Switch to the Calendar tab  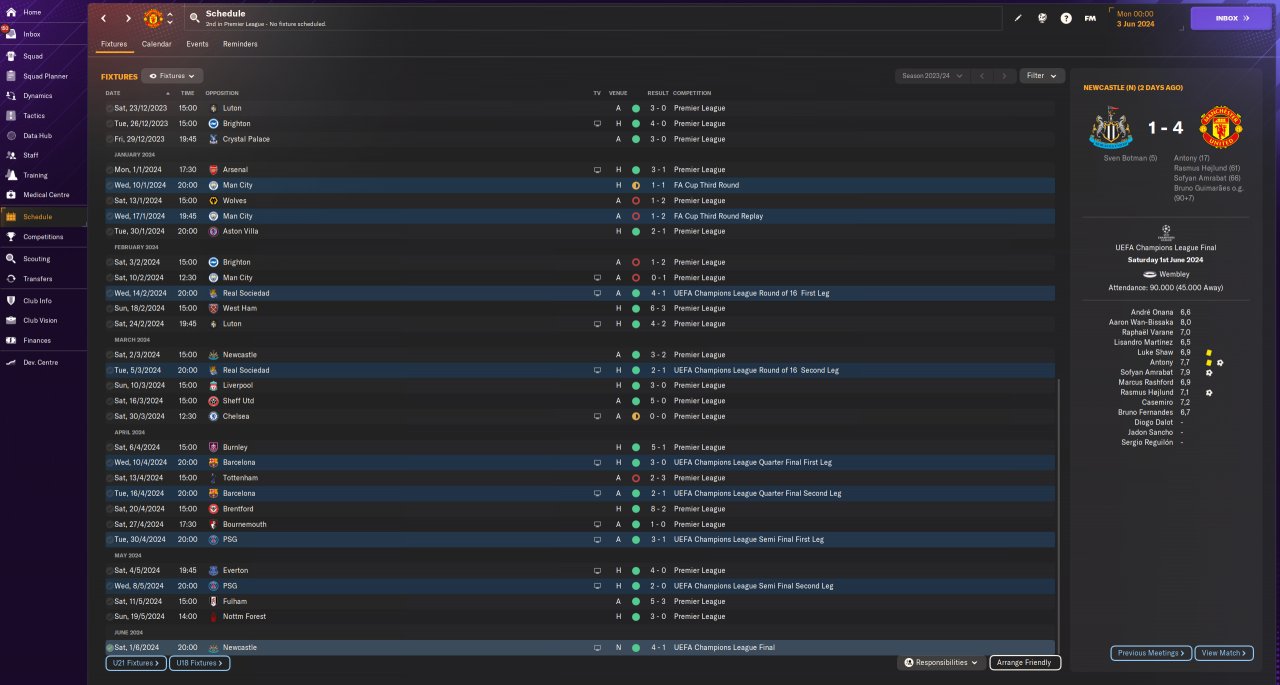tap(156, 44)
